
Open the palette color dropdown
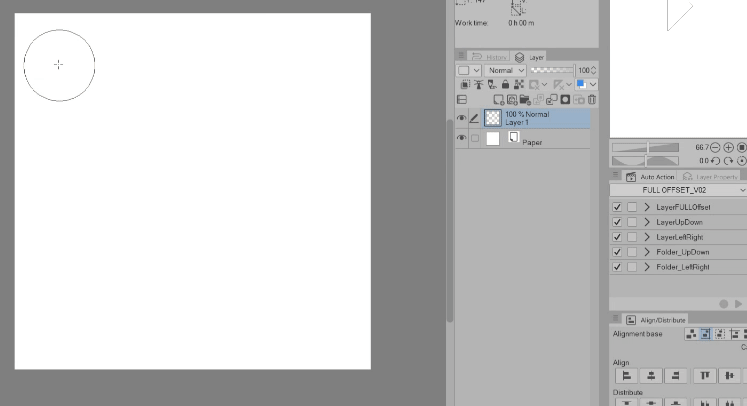pyautogui.click(x=469, y=71)
